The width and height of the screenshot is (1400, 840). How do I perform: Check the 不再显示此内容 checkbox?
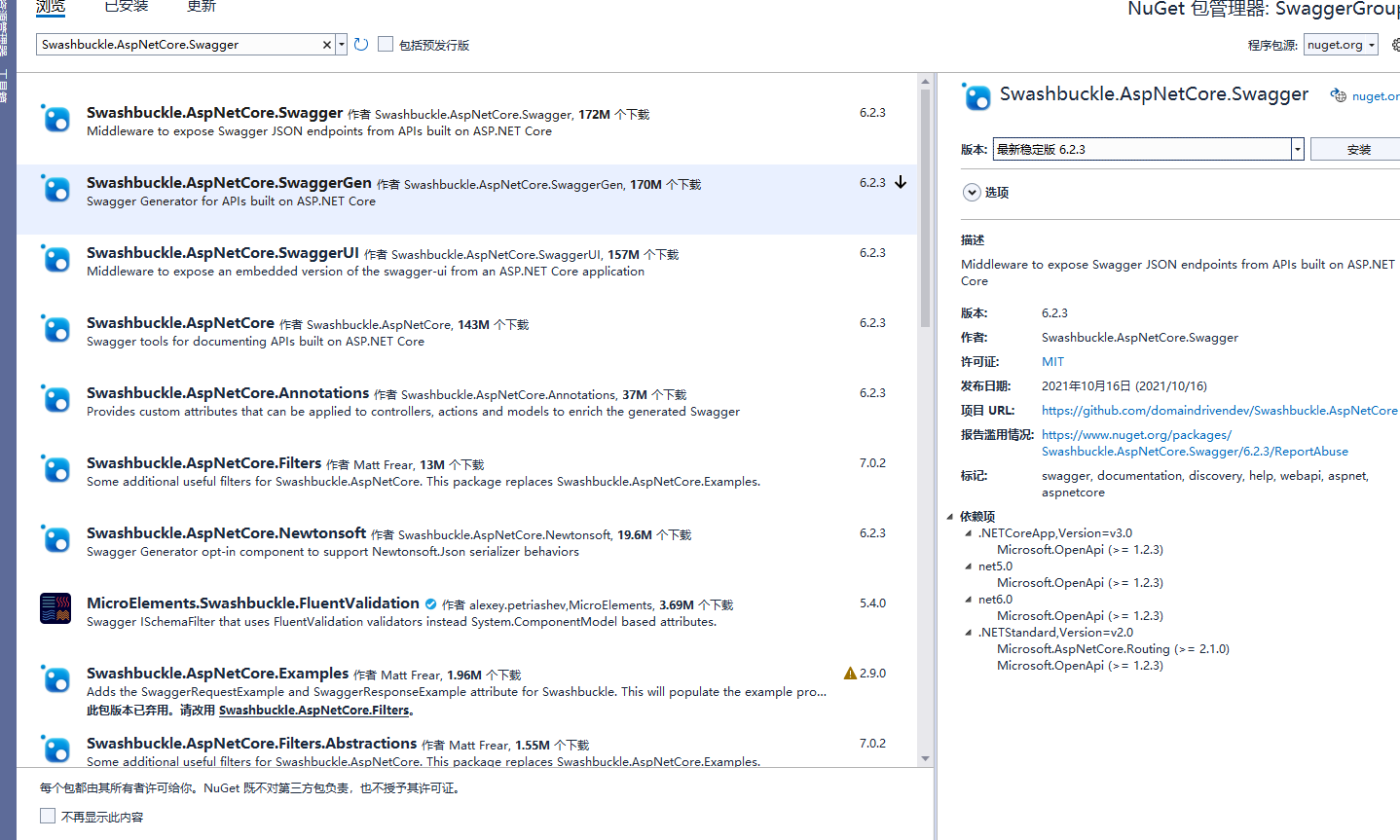click(x=48, y=815)
